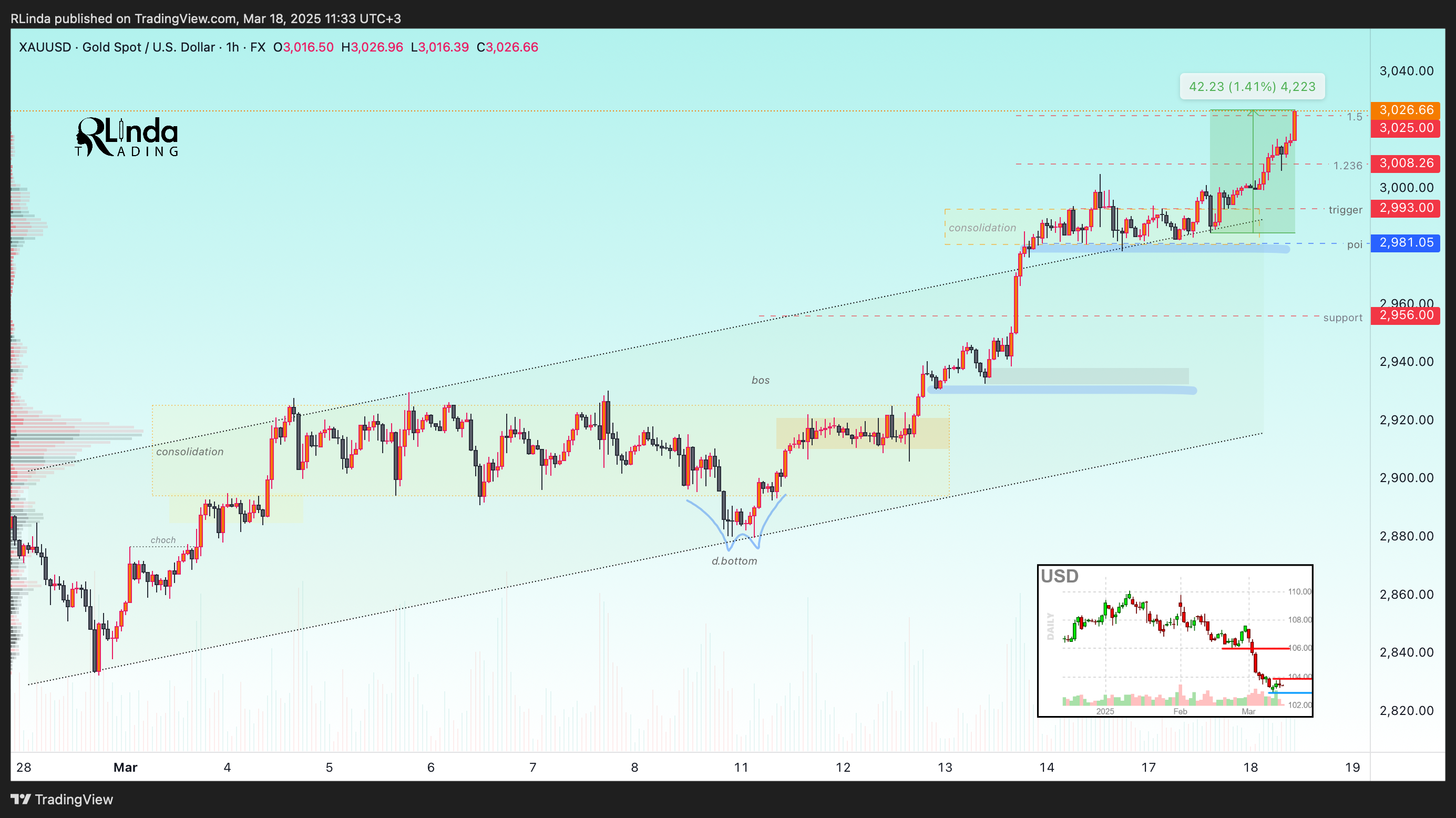Click the bos annotation label
Viewport: 1456px width, 818px height.
click(760, 381)
